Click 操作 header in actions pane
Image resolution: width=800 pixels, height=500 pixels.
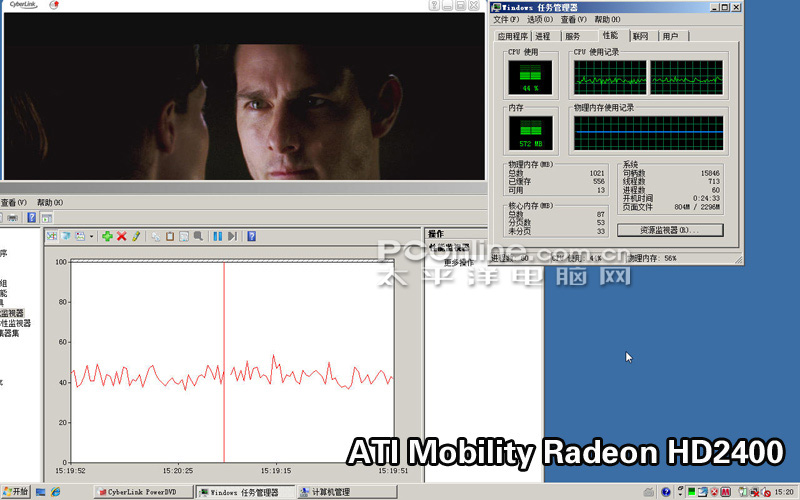[436, 234]
